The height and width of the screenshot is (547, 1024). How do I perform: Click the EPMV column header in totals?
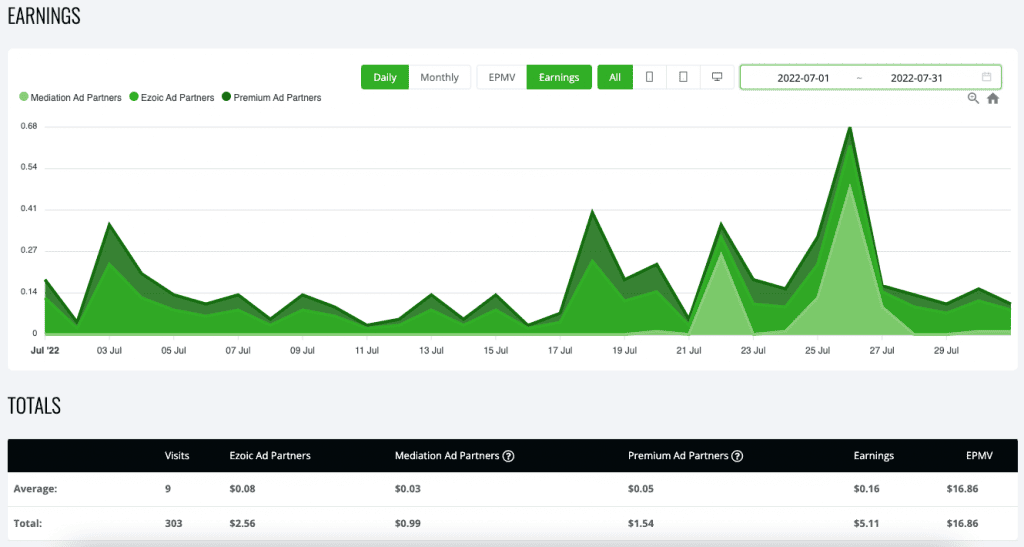(979, 456)
